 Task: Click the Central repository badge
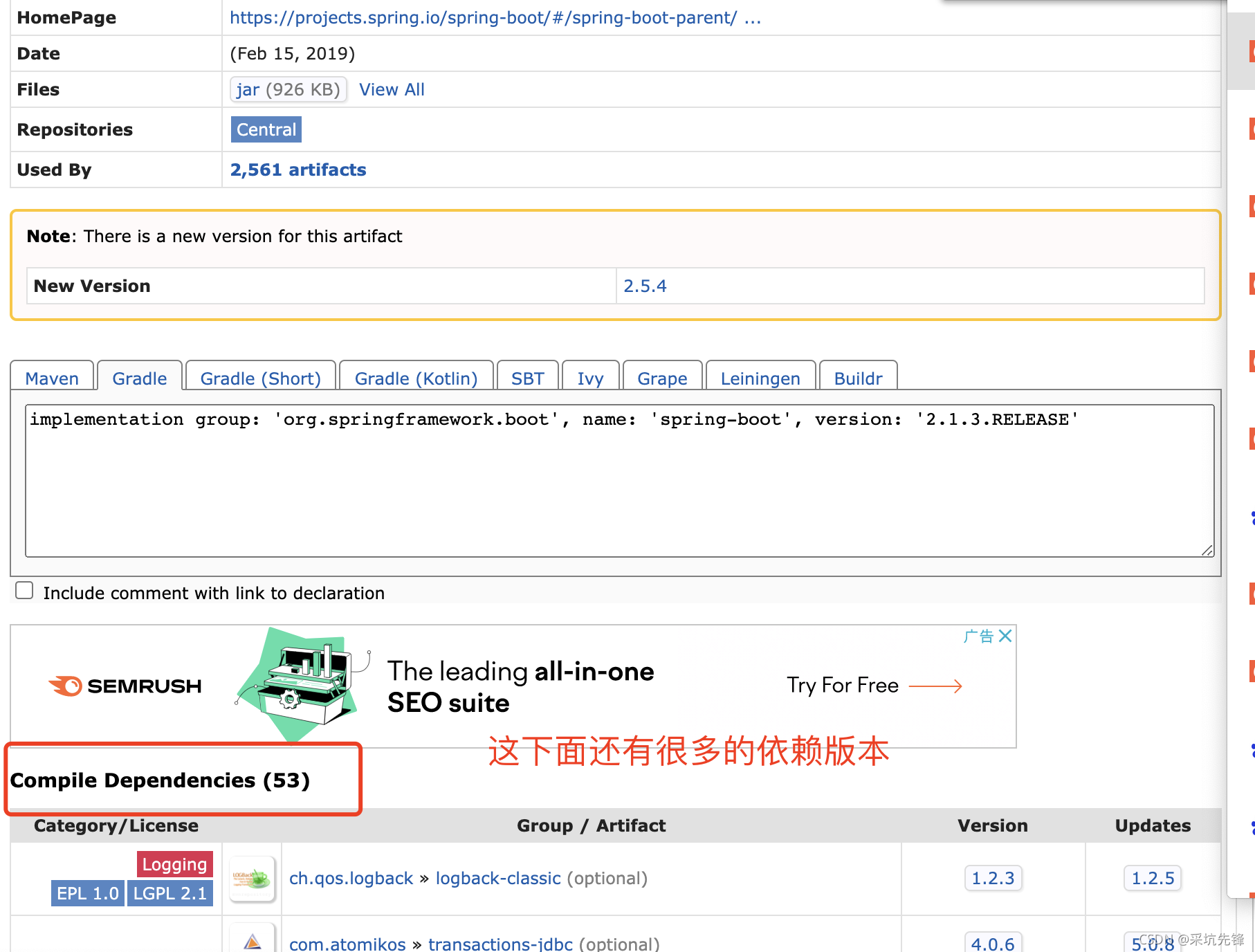click(x=266, y=129)
